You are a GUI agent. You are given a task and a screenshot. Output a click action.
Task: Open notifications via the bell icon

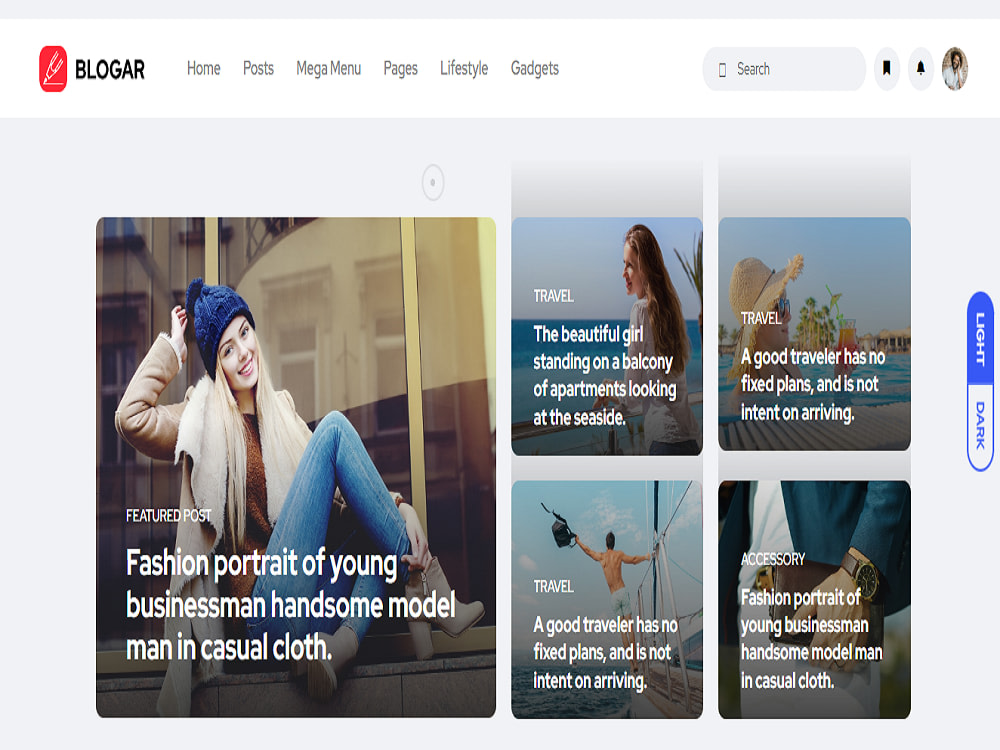920,68
